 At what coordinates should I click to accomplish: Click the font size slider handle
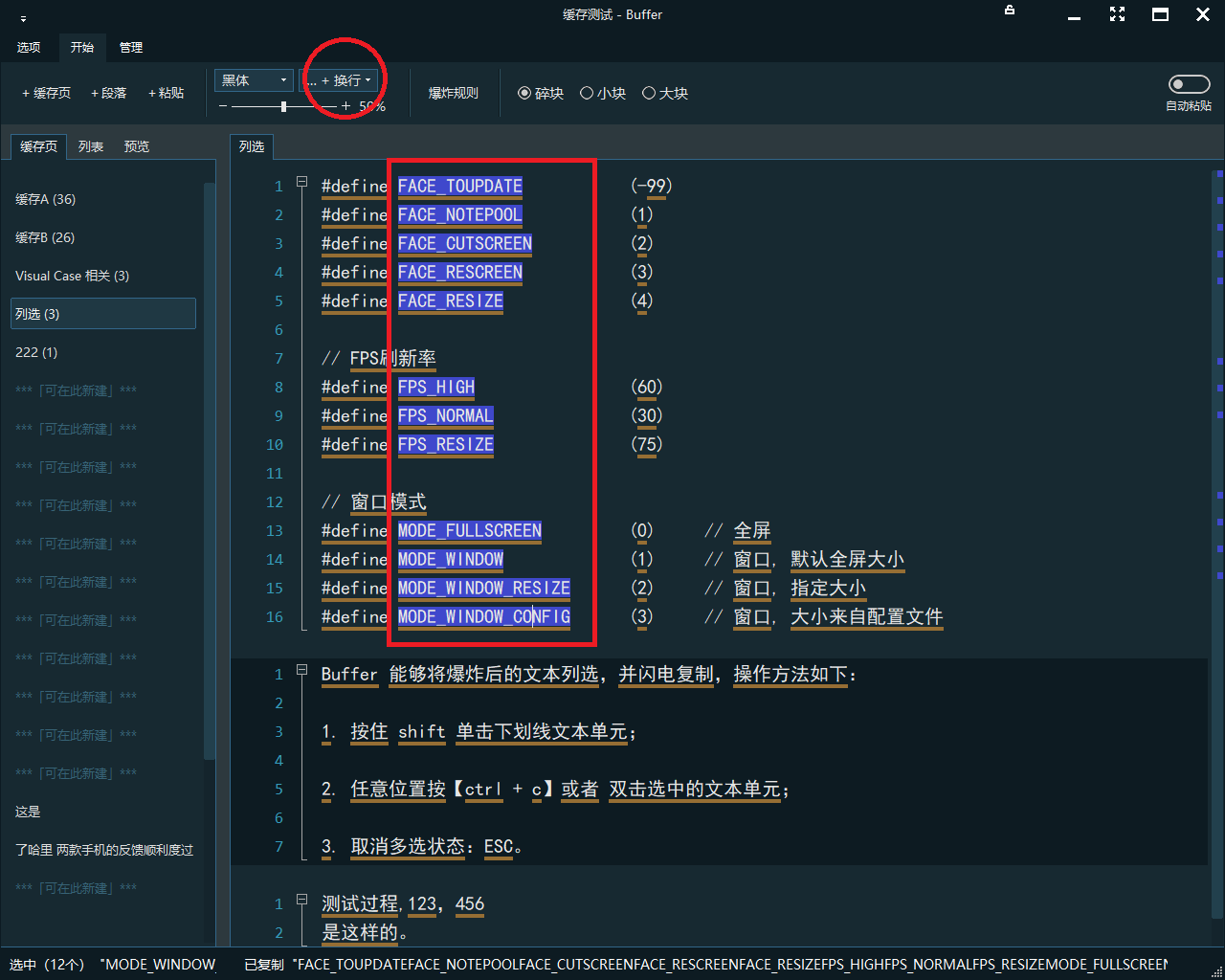[x=283, y=106]
